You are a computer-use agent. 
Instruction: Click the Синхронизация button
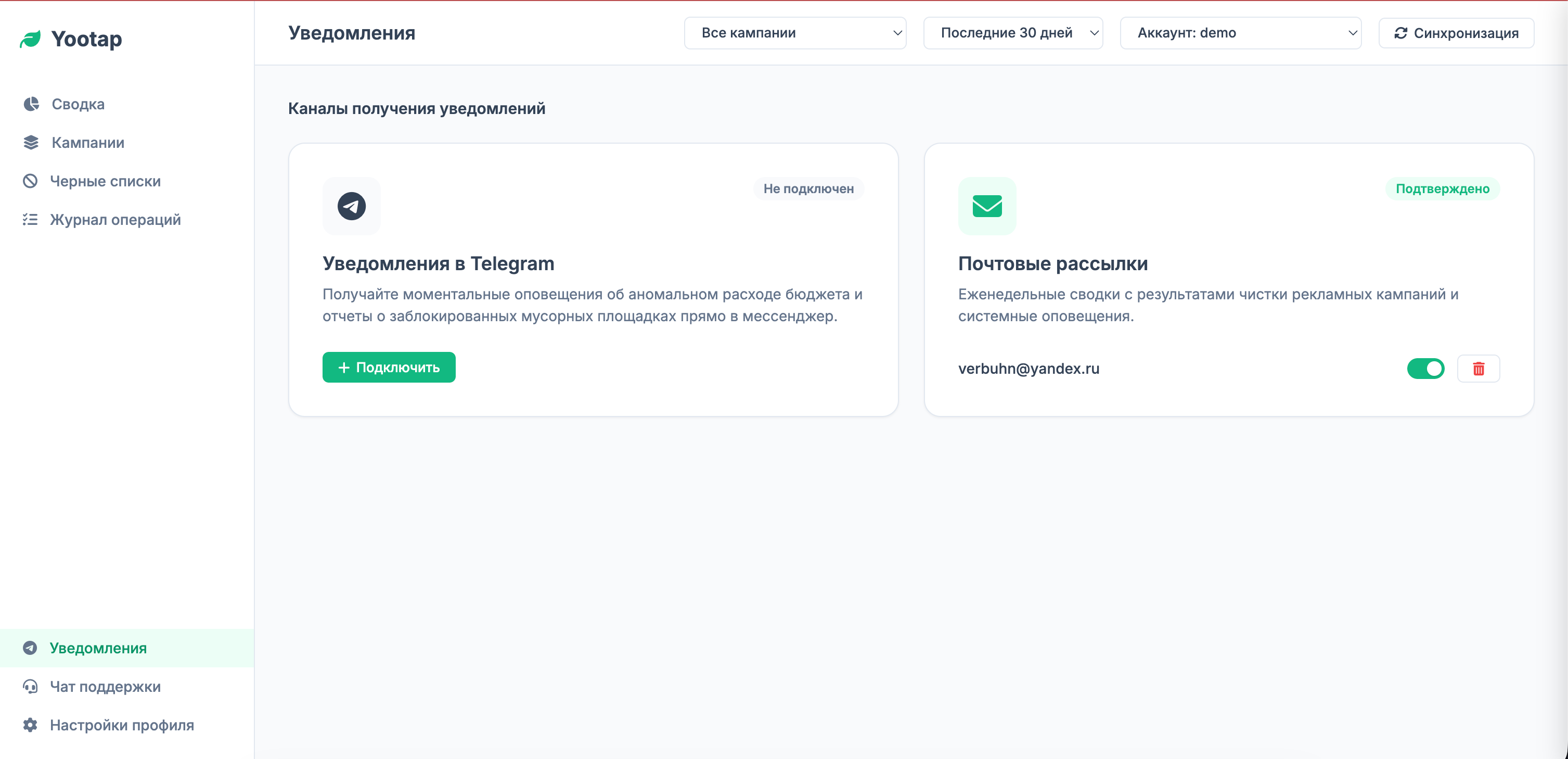point(1456,33)
